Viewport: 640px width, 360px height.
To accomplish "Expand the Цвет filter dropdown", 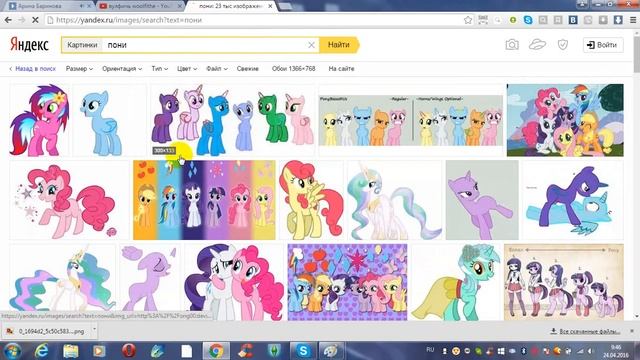I will 187,69.
